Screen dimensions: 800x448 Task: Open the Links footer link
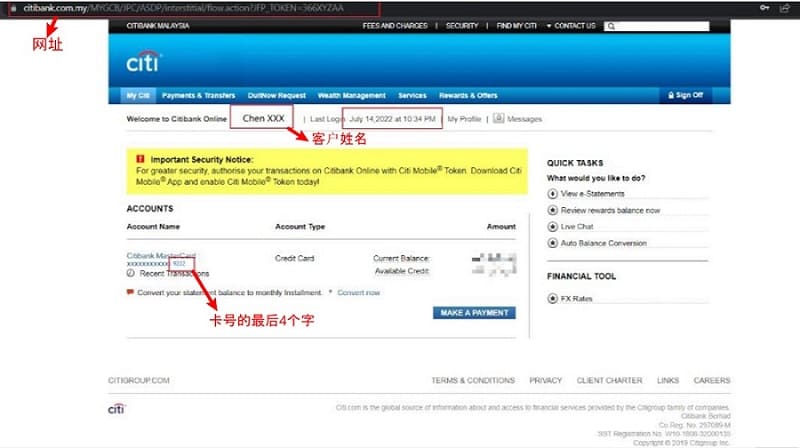[x=668, y=381]
